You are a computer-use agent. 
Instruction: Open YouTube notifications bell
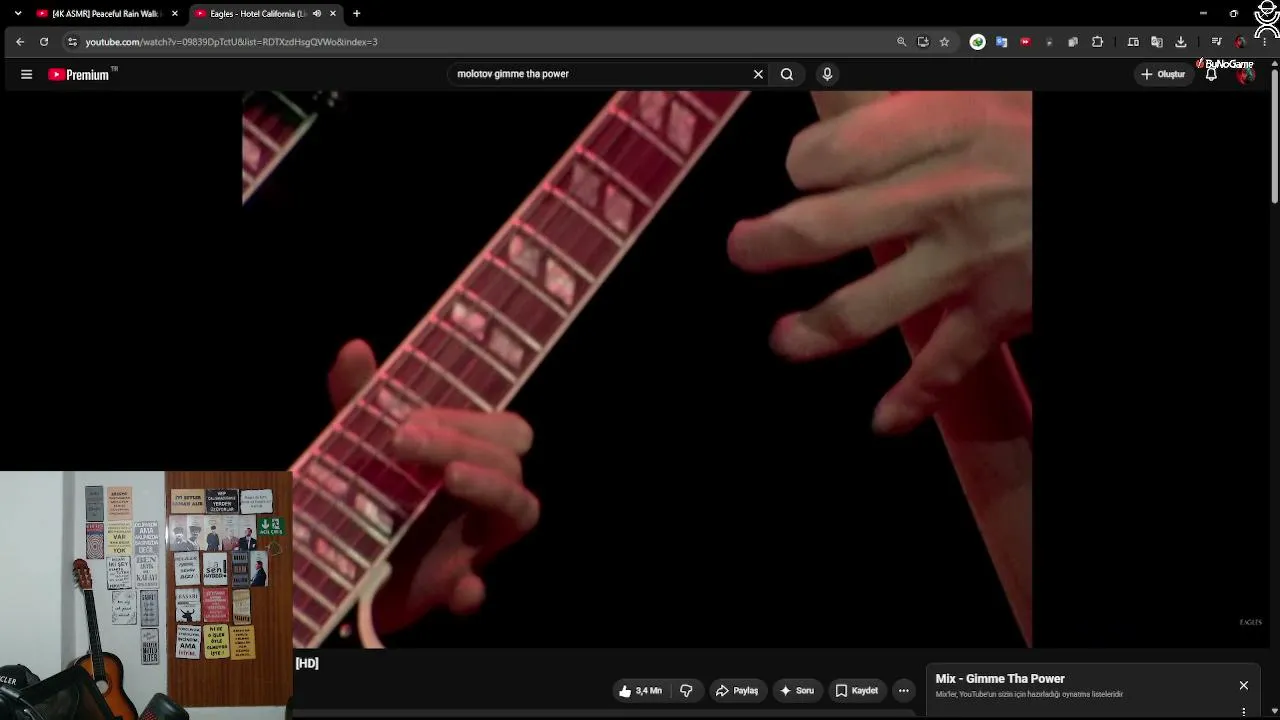coord(1211,74)
